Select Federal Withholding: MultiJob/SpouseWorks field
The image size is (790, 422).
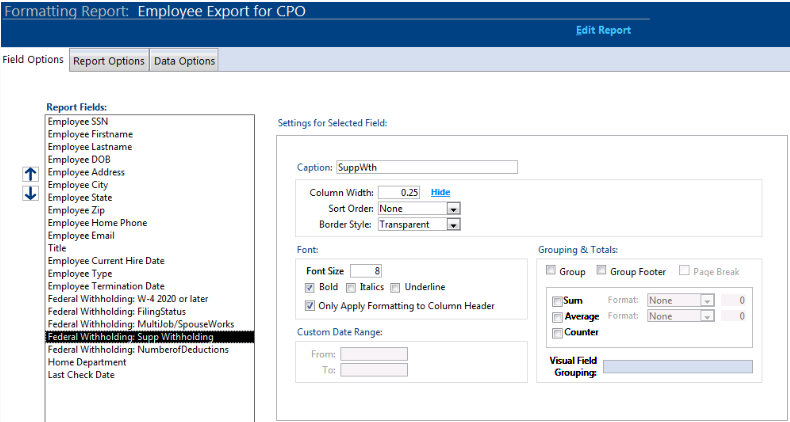[150, 324]
